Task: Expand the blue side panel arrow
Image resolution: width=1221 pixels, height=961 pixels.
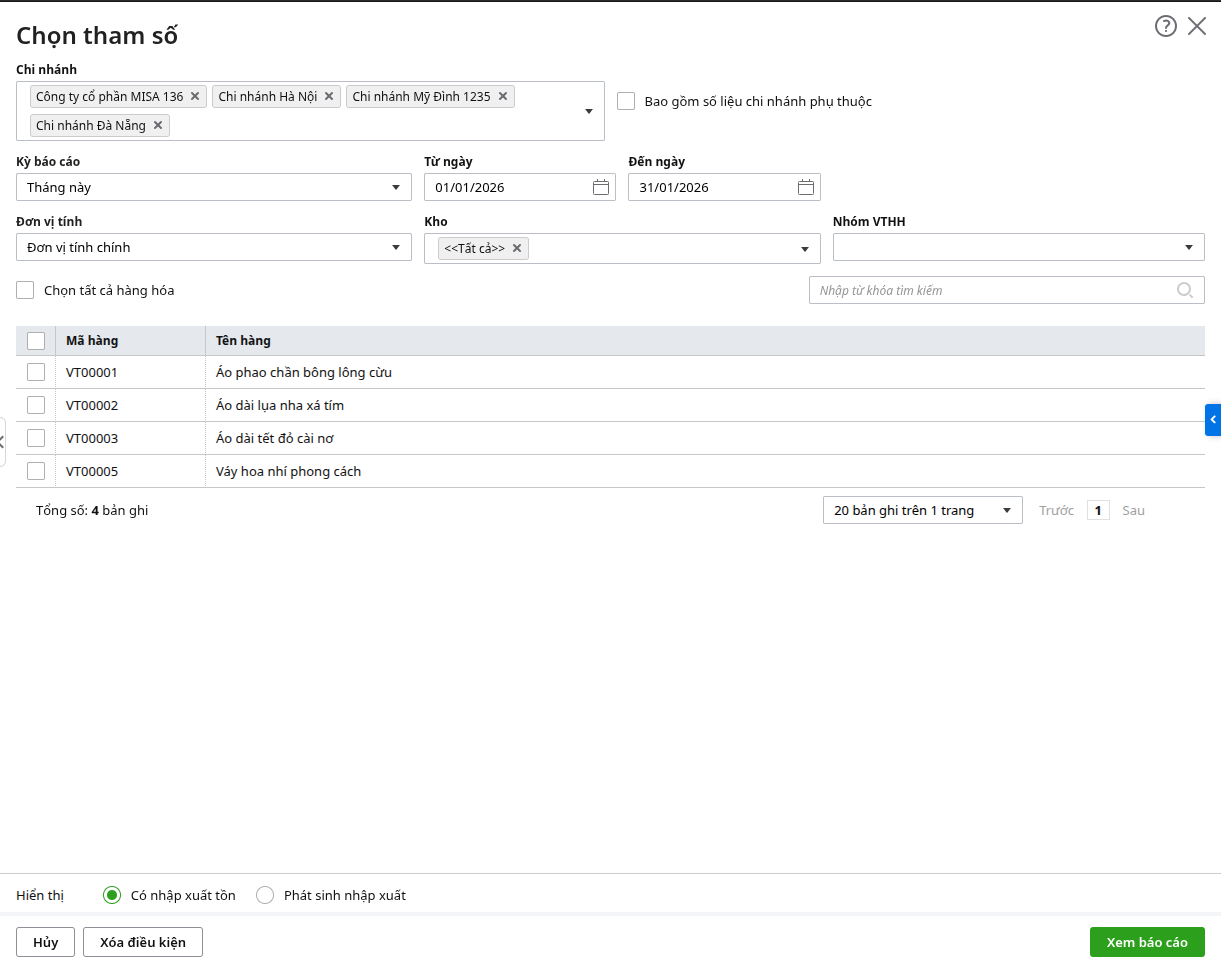Action: click(x=1213, y=419)
